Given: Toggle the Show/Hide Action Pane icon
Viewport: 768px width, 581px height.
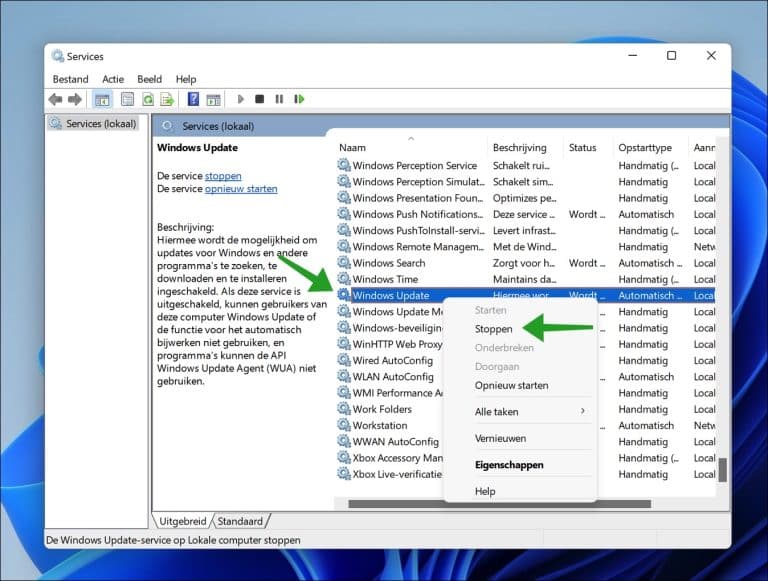Looking at the screenshot, I should pos(214,99).
